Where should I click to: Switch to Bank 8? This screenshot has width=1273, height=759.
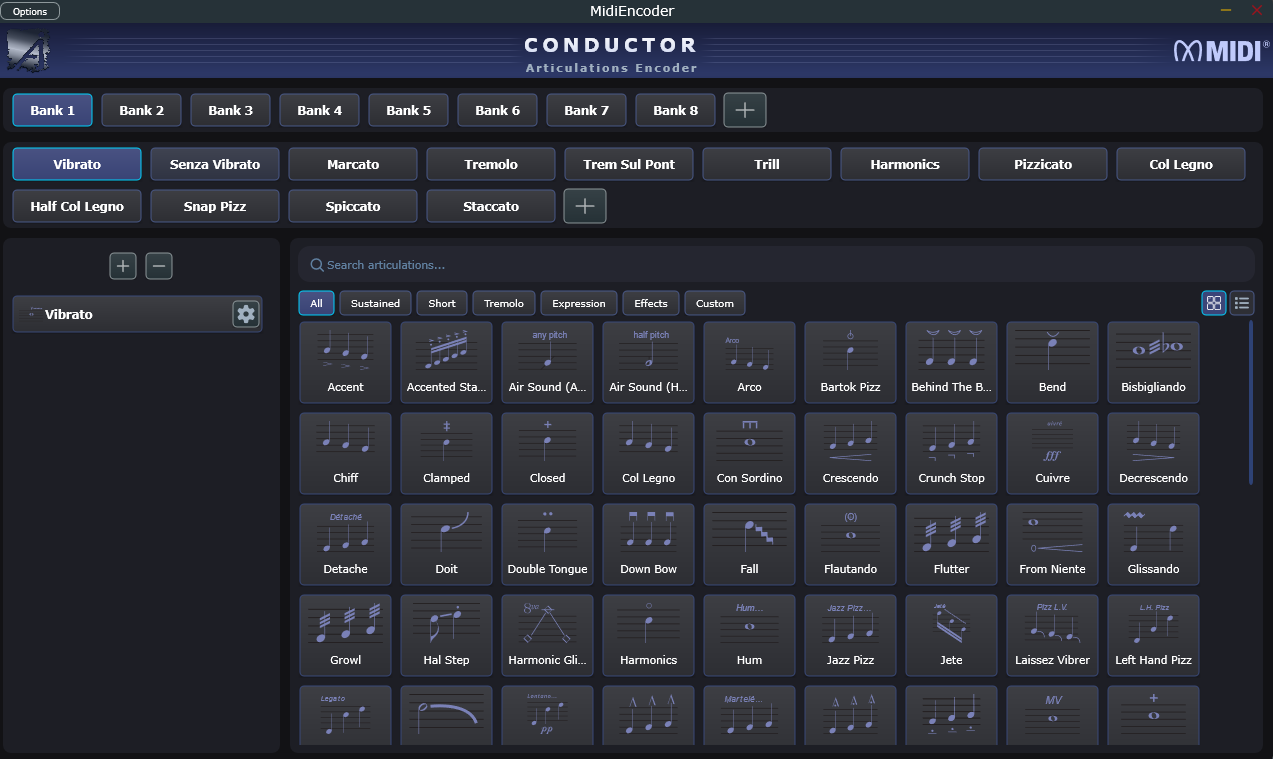676,110
